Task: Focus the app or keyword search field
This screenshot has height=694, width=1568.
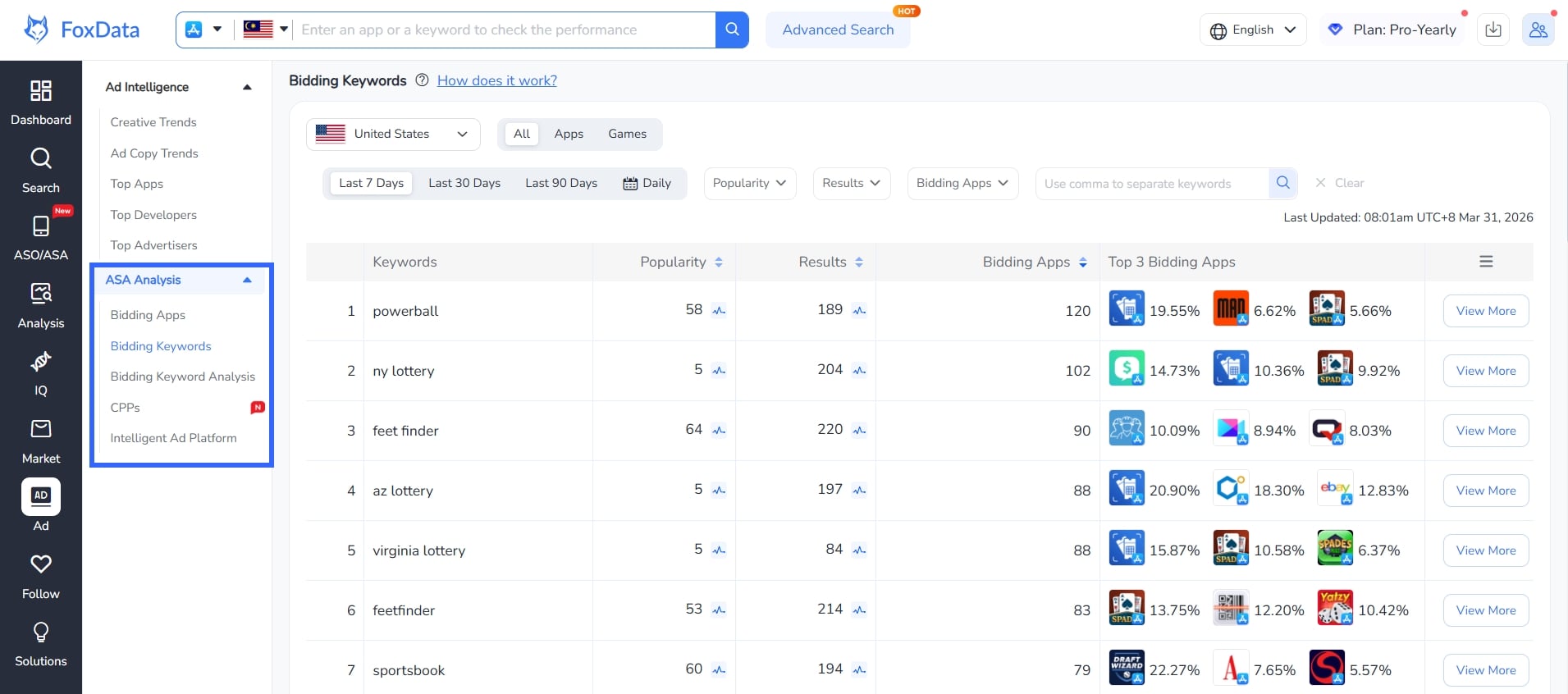Action: pos(504,30)
